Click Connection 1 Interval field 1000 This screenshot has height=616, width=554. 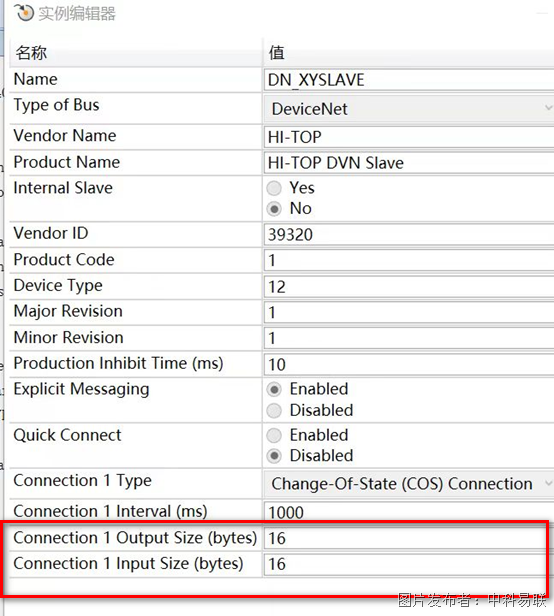pos(409,512)
